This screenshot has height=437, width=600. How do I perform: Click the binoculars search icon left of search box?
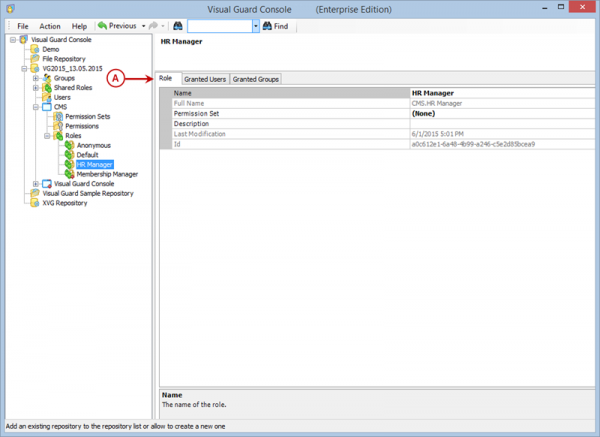[178, 26]
